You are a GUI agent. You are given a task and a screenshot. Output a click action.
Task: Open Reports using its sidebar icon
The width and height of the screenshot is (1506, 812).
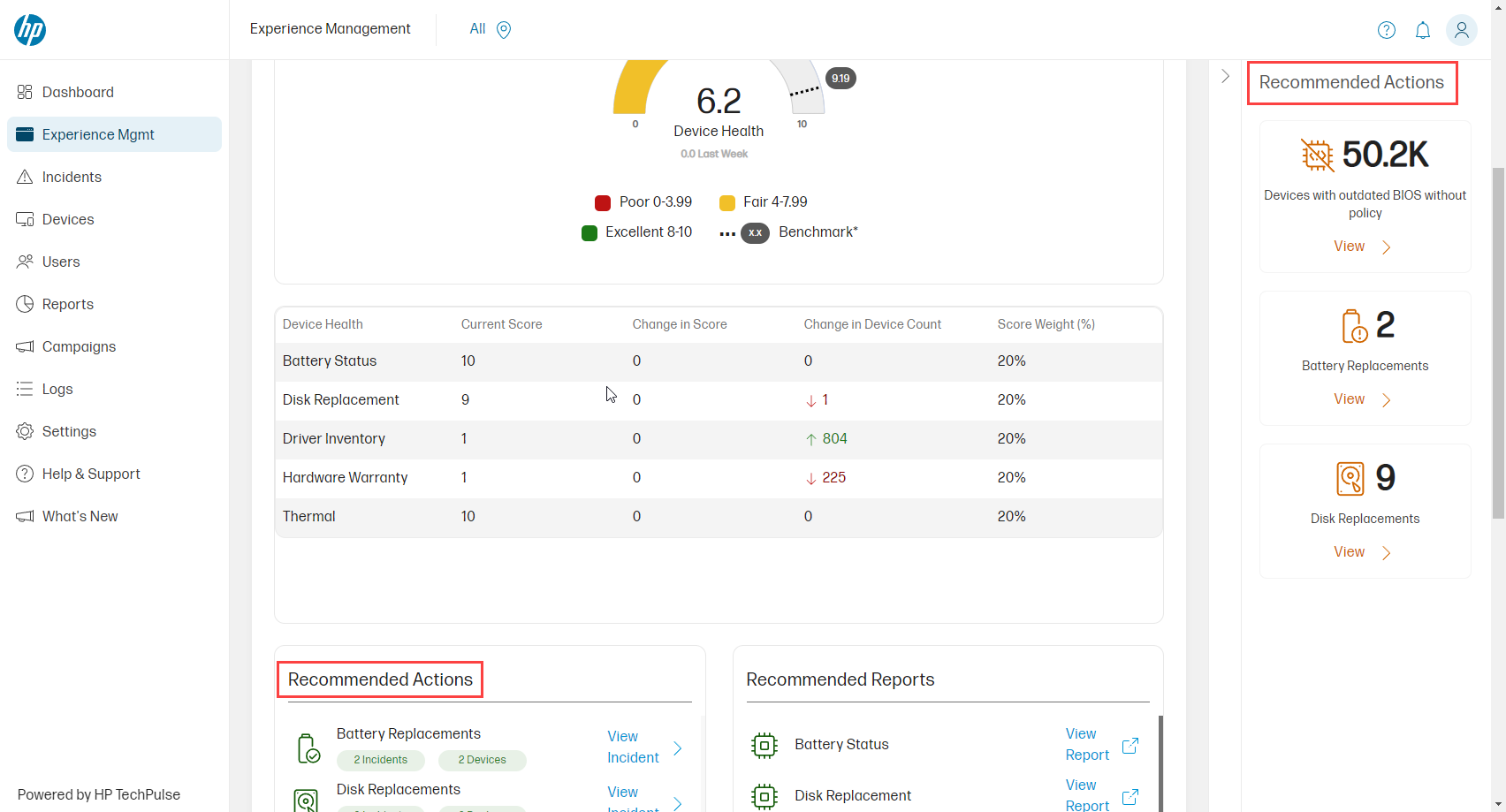pos(26,304)
